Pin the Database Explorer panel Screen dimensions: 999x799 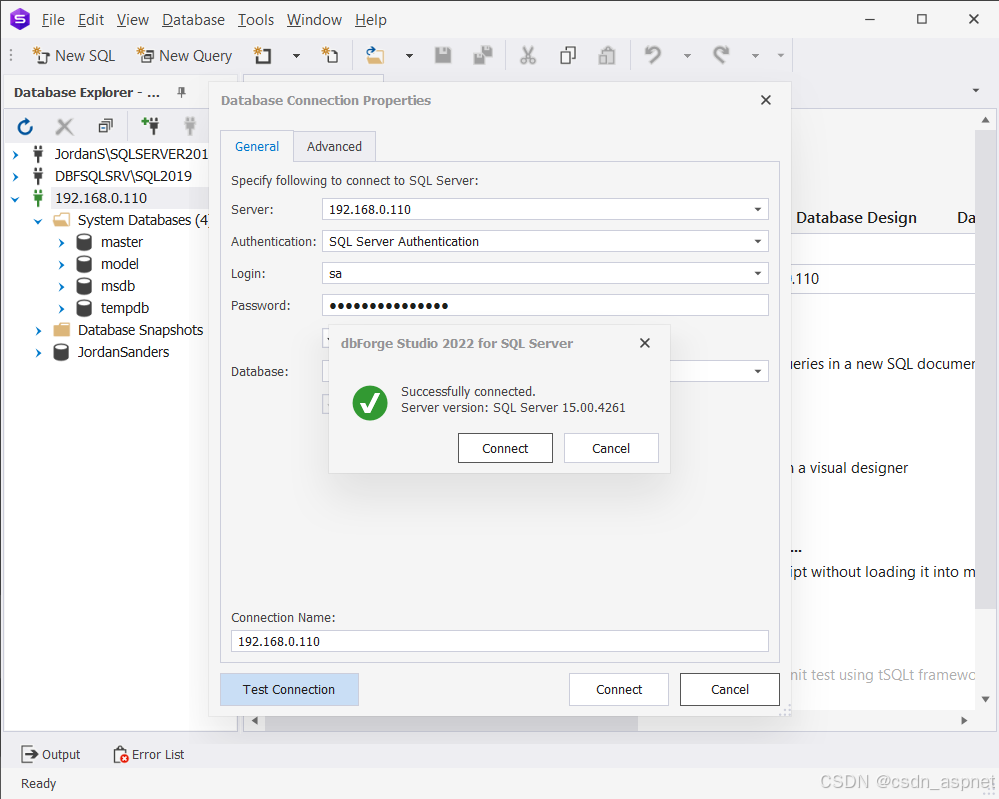click(182, 92)
